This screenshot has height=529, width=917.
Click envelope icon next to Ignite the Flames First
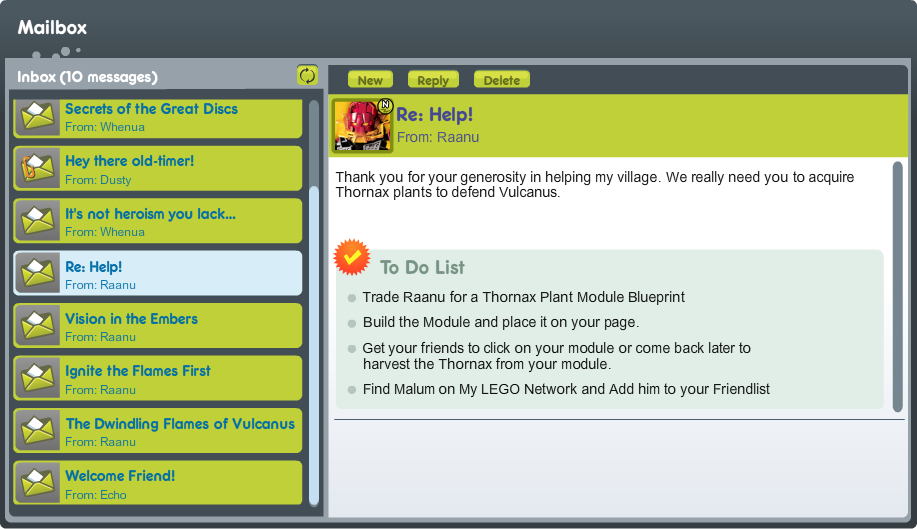37,378
